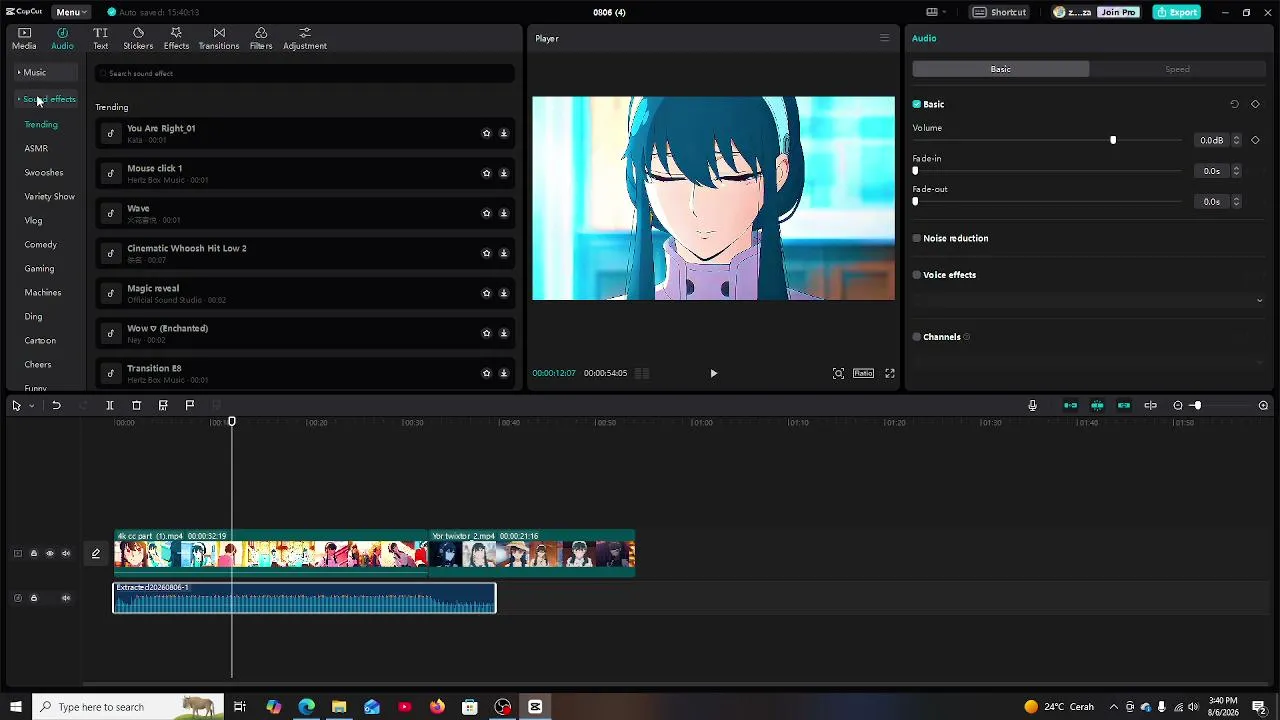Image resolution: width=1280 pixels, height=720 pixels.
Task: Select the Audio tab in top toolbar
Action: point(62,38)
